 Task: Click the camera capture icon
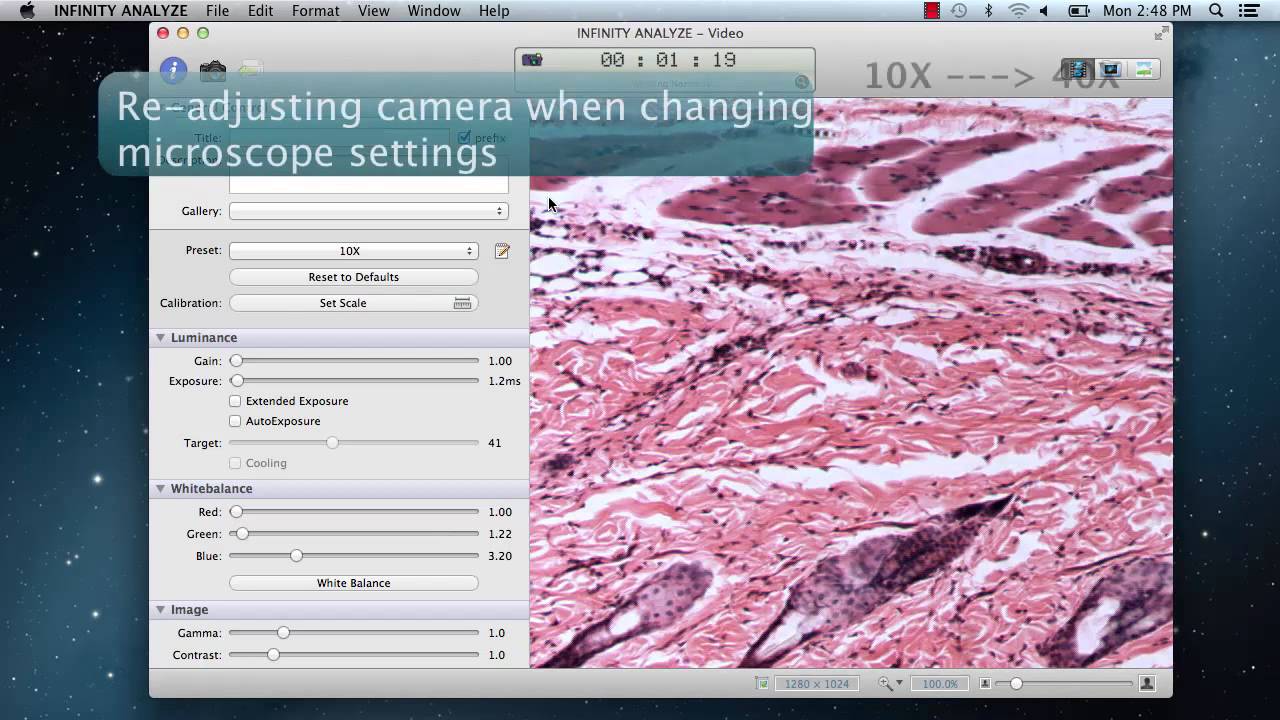click(212, 70)
